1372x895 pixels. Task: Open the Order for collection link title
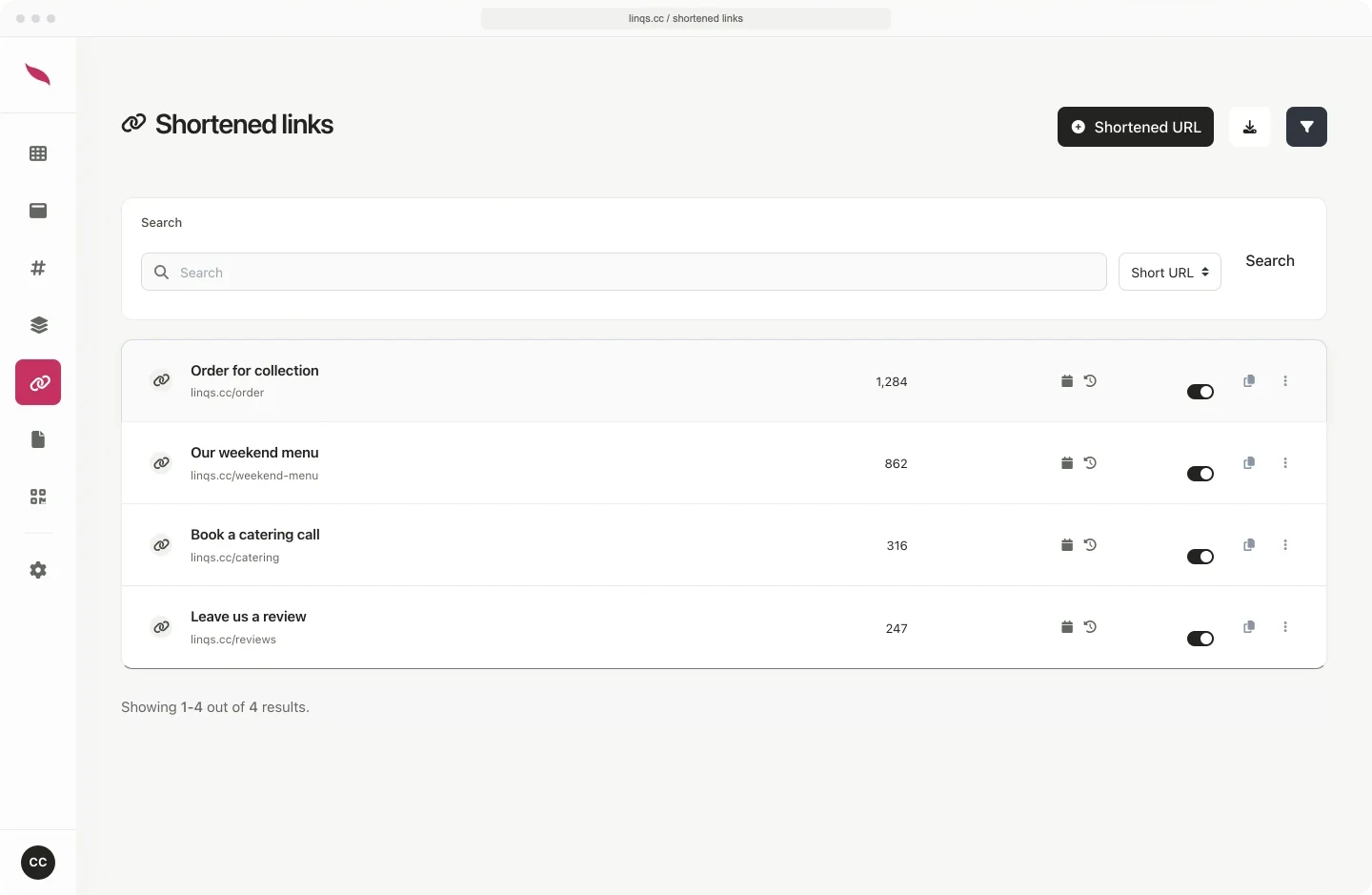point(254,371)
